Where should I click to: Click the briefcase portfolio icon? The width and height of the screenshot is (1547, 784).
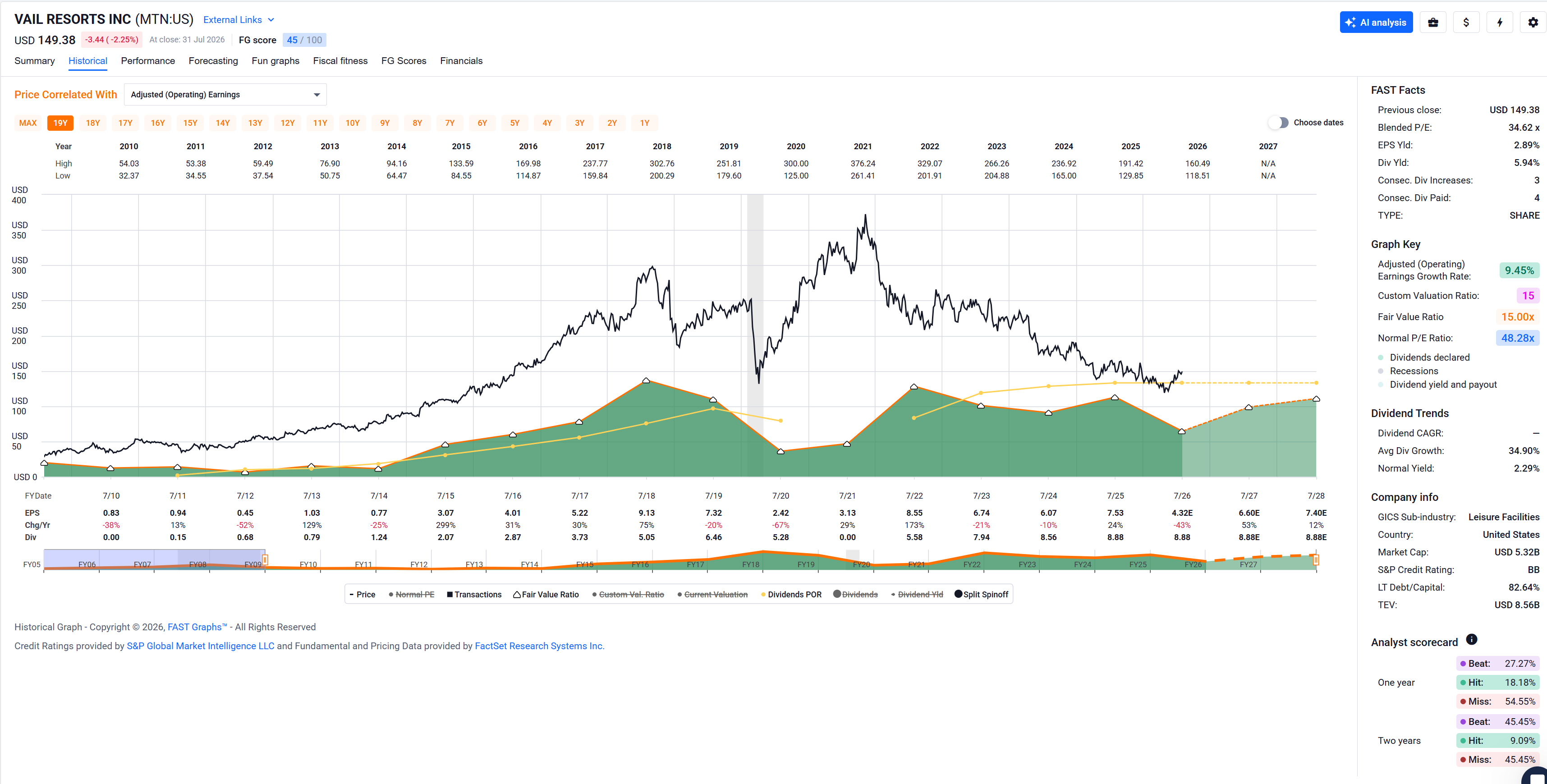1433,22
